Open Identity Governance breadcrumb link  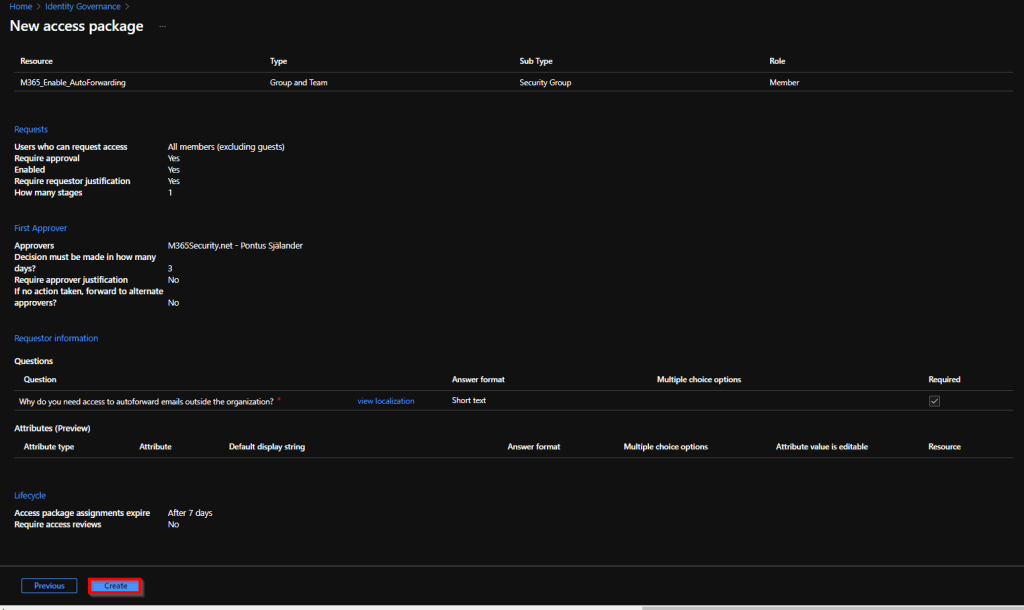point(83,7)
